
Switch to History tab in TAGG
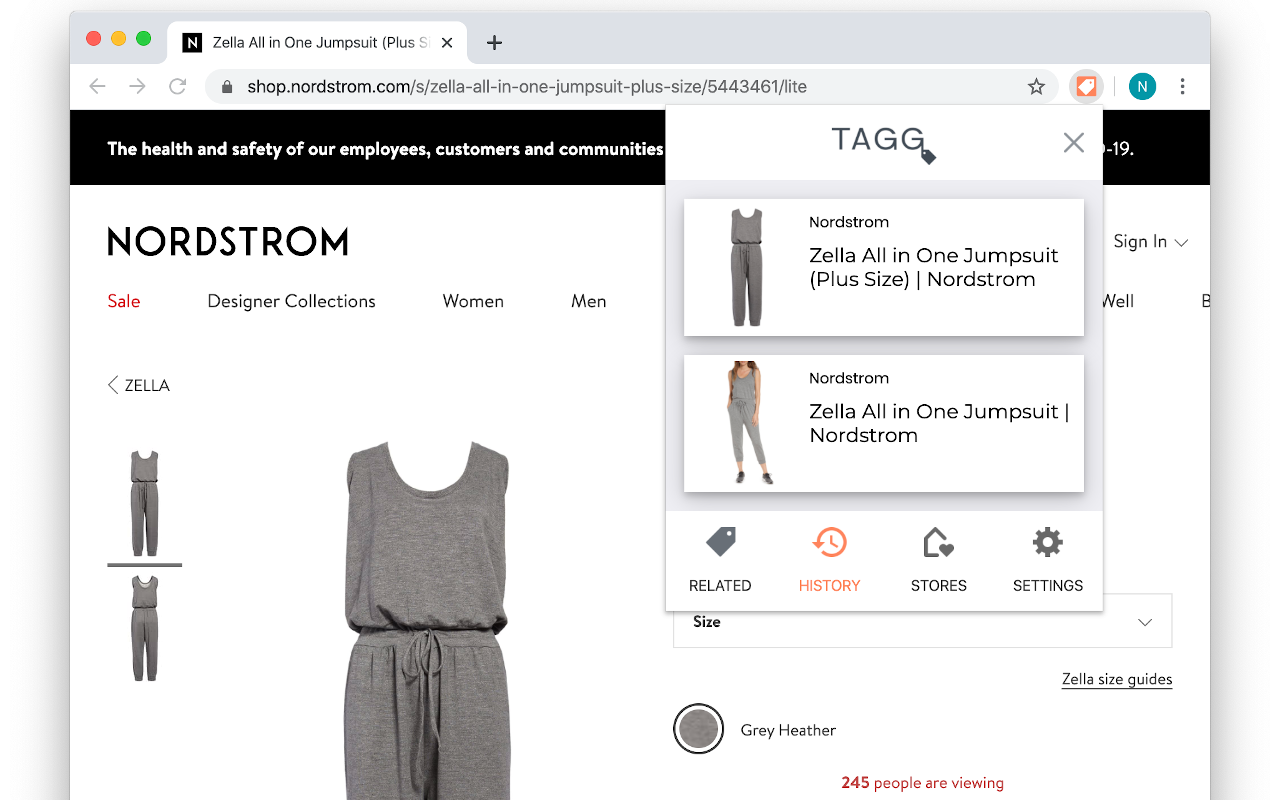tap(829, 560)
